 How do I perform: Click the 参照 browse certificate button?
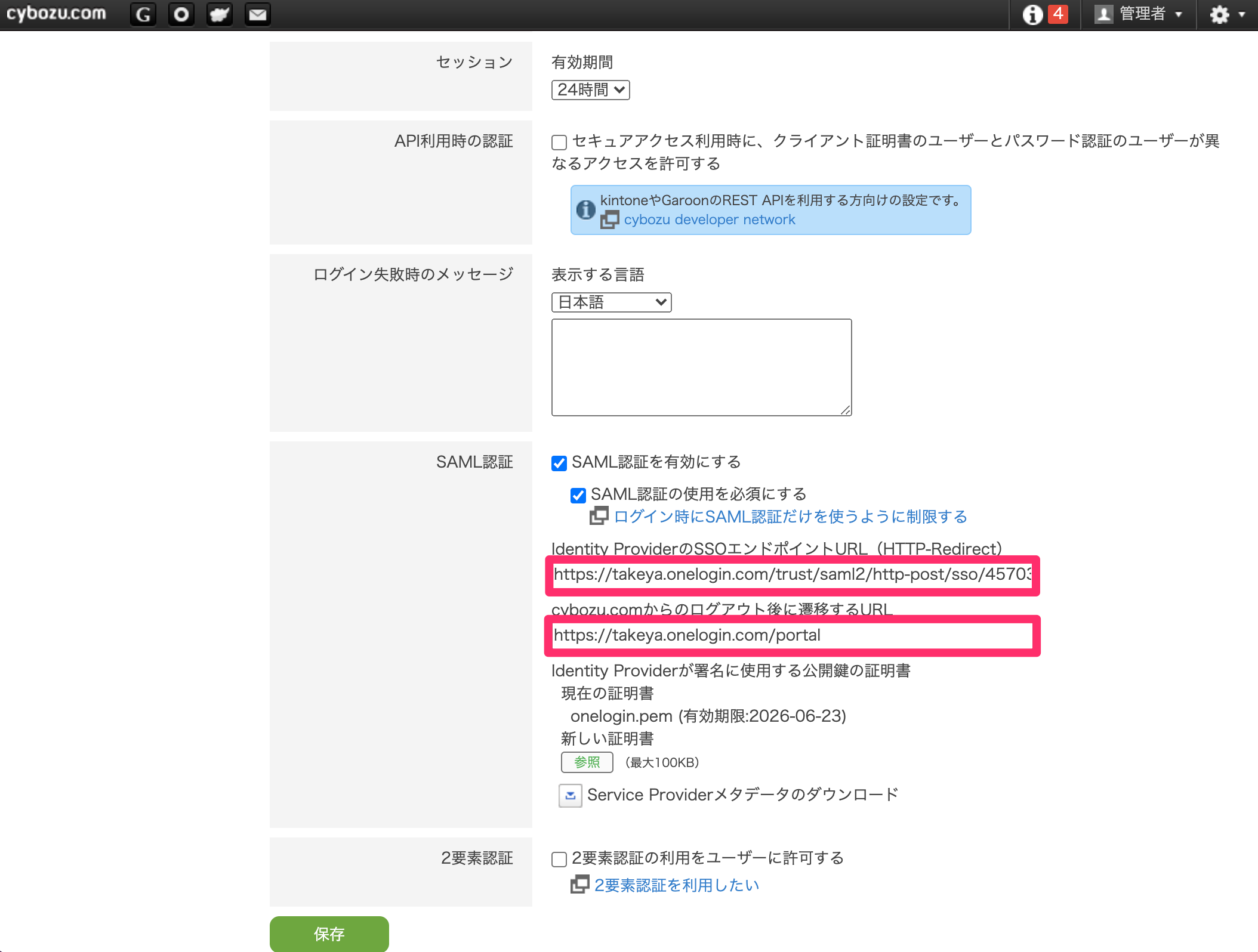tap(587, 762)
